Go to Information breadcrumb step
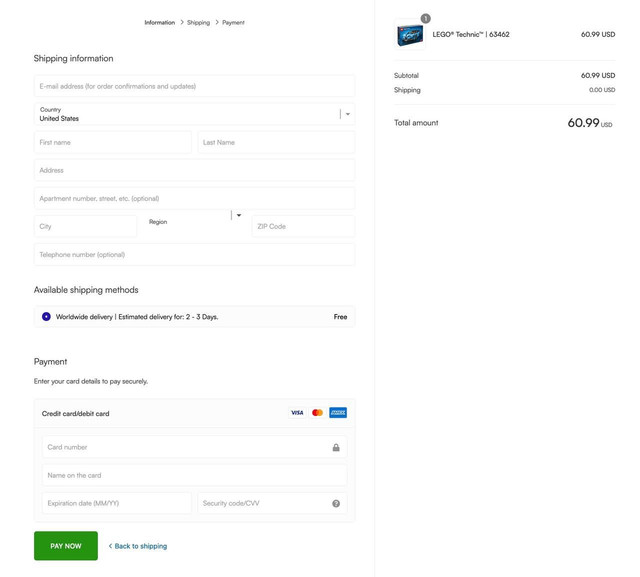 [160, 22]
